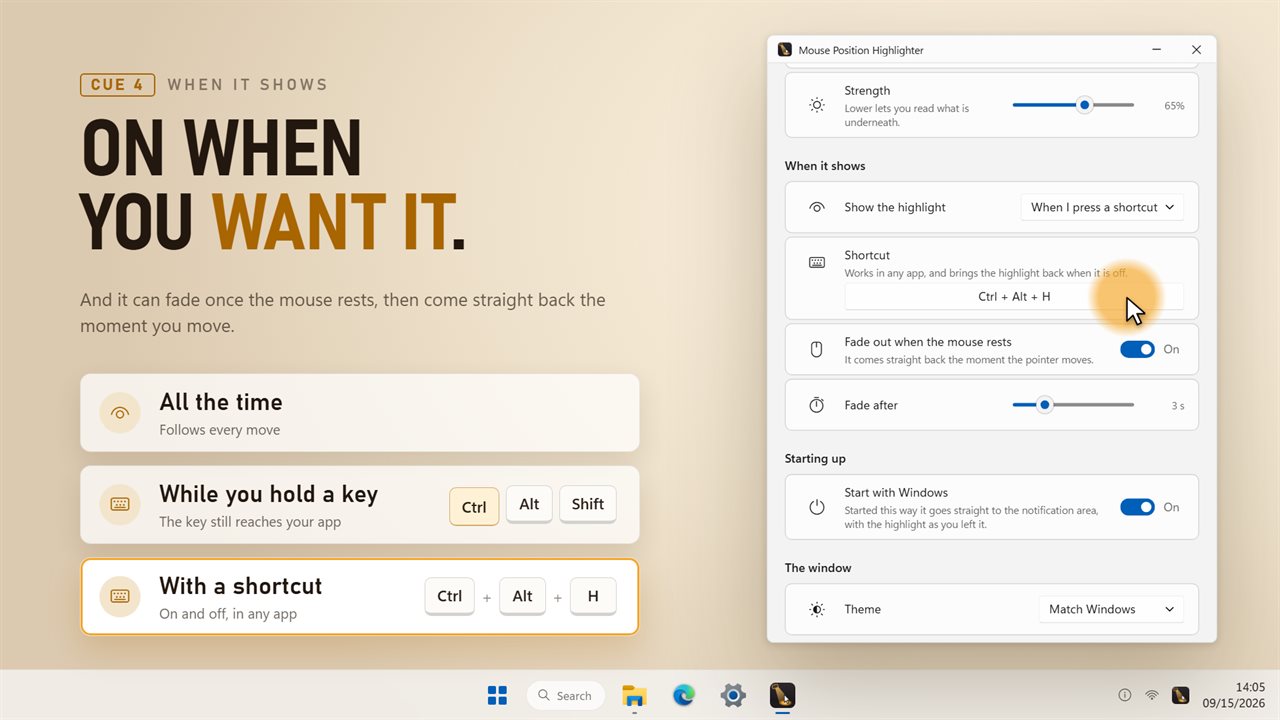Click the Mouse Position Highlighter taskbar button
1280x720 pixels.
(782, 695)
